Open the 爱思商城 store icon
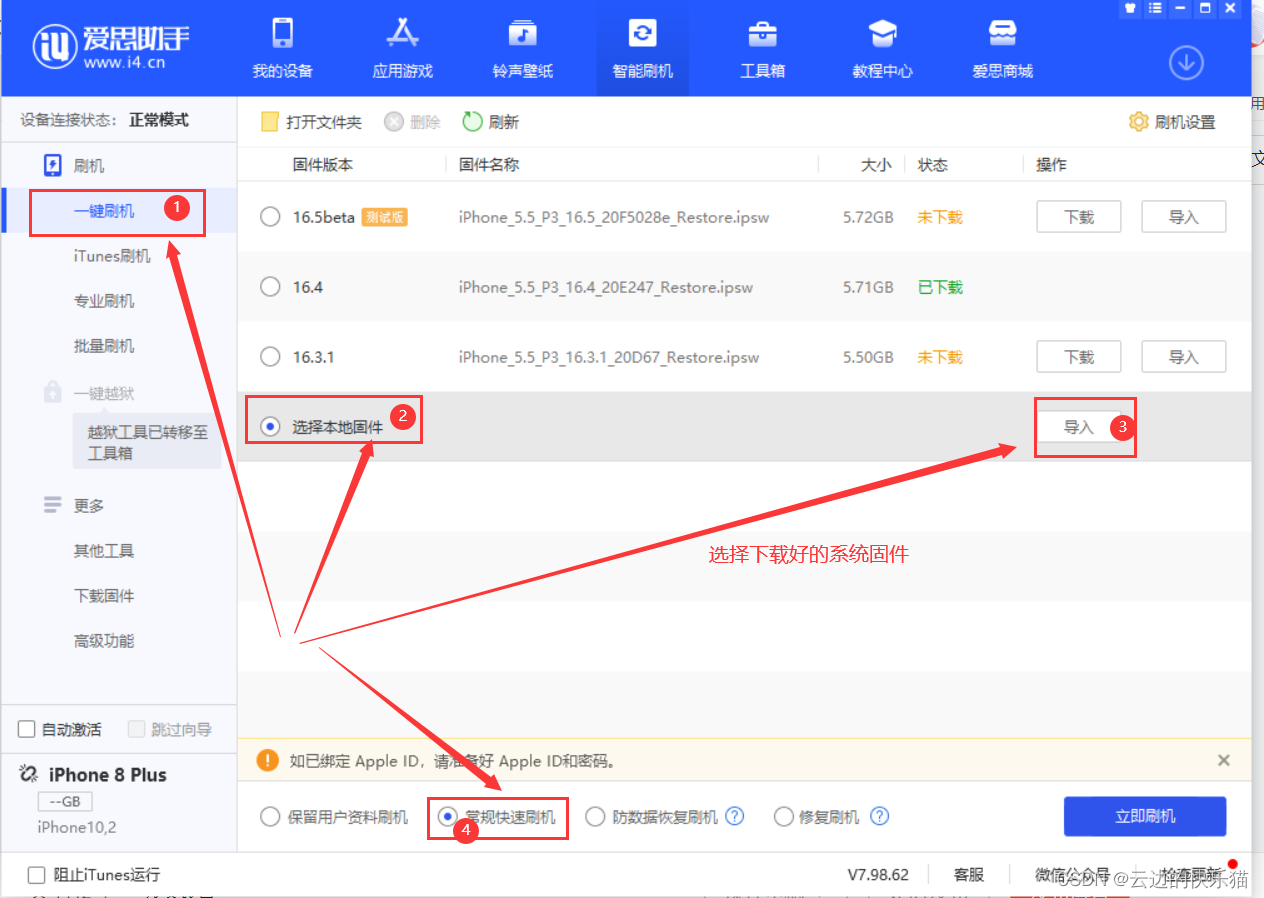 point(1003,33)
